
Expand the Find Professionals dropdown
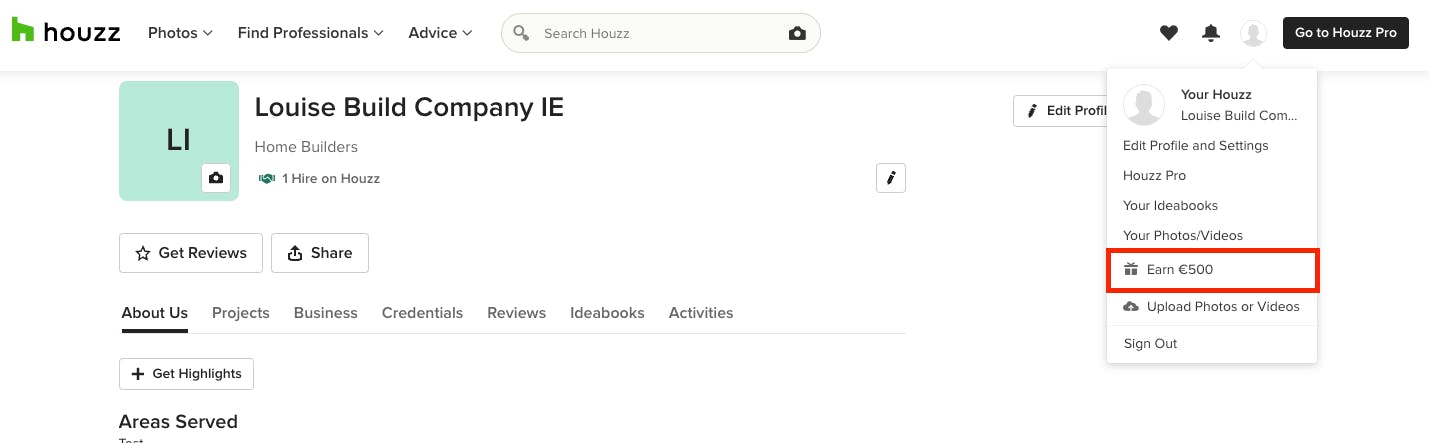pos(311,33)
